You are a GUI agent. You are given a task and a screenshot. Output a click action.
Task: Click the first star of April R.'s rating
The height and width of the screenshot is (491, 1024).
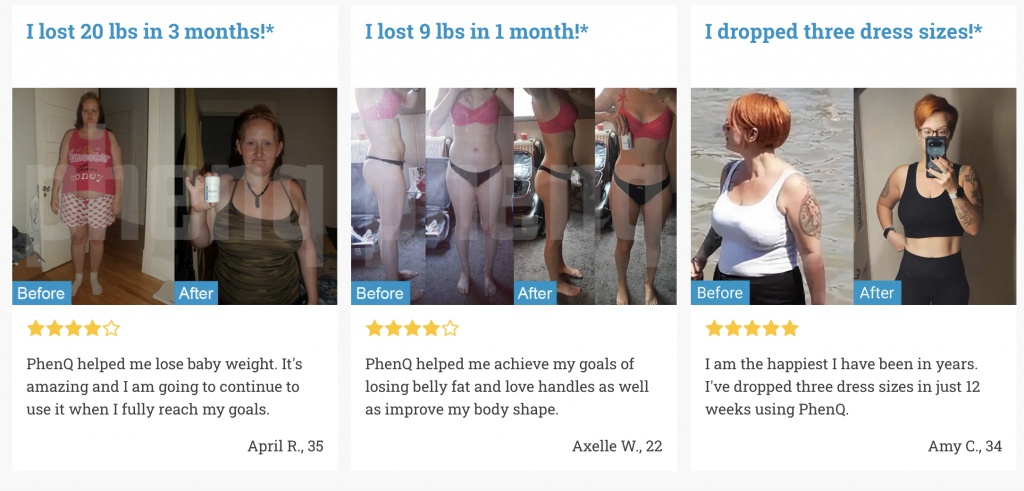pyautogui.click(x=35, y=328)
